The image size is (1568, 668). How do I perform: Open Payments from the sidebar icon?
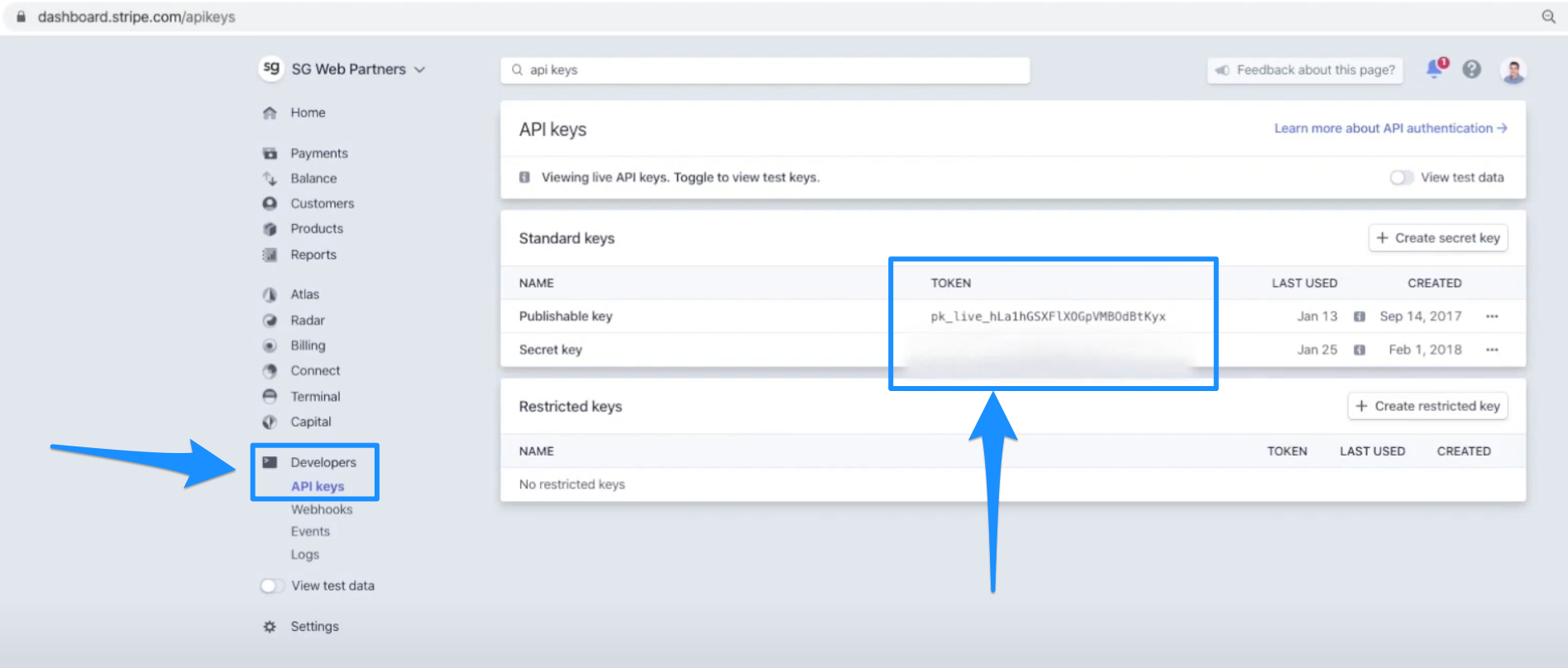(x=270, y=153)
